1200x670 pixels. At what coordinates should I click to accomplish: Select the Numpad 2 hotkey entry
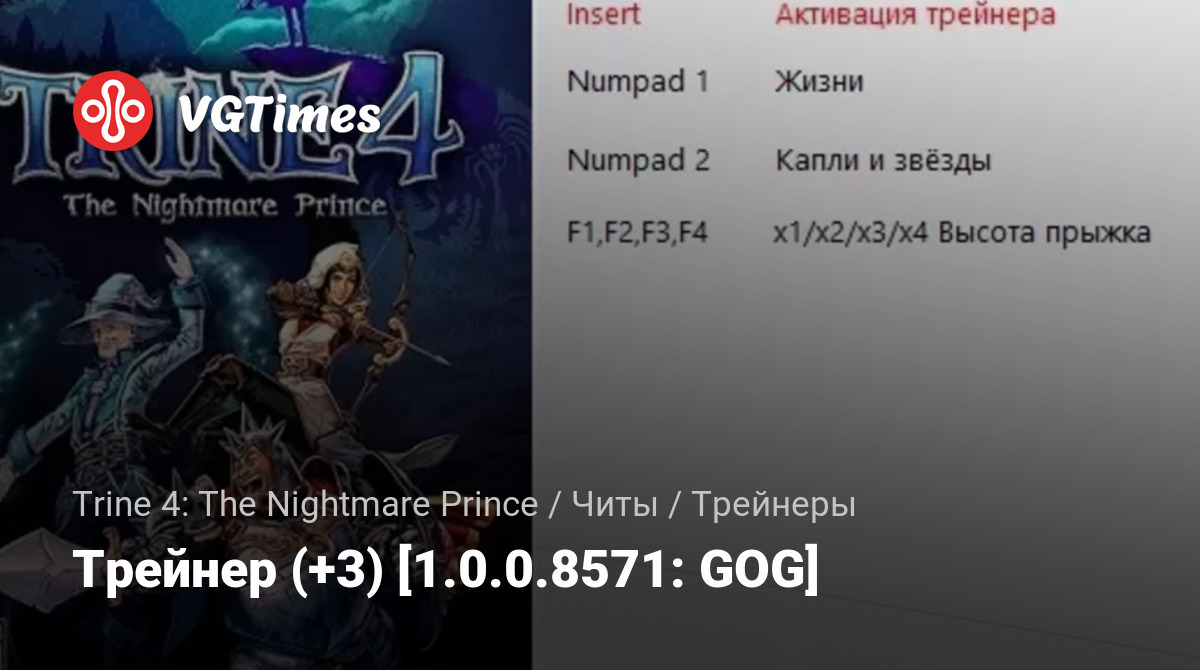click(x=638, y=159)
